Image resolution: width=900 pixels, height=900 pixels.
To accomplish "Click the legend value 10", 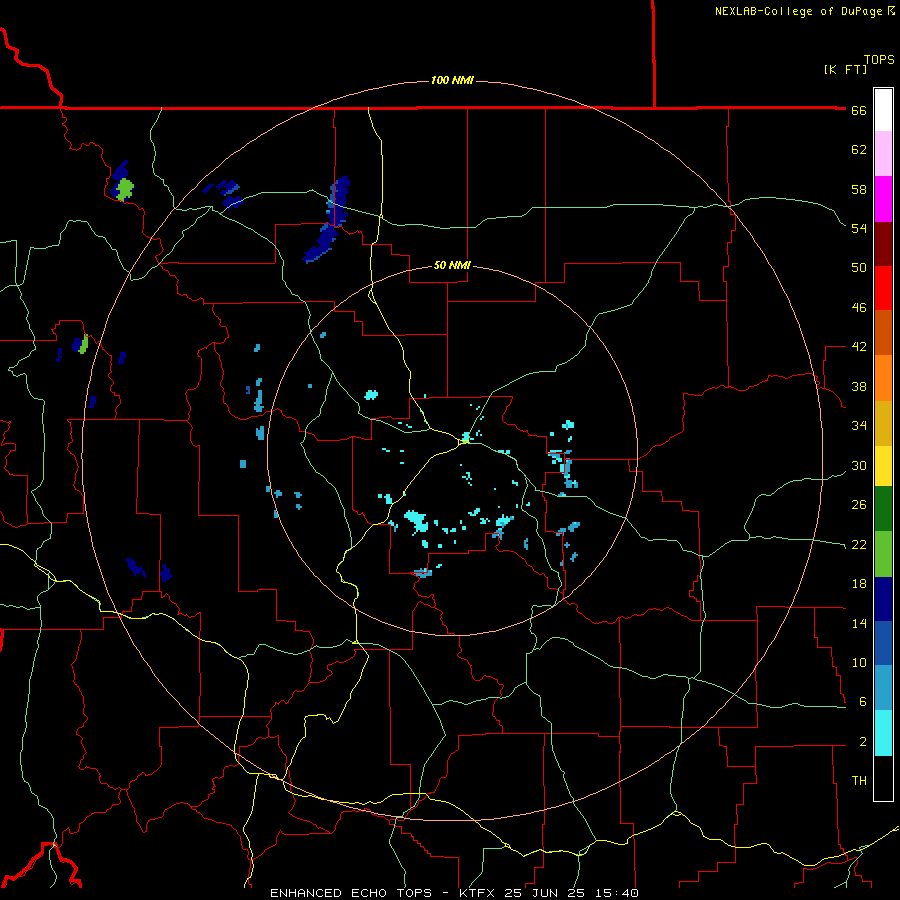I will [x=859, y=662].
